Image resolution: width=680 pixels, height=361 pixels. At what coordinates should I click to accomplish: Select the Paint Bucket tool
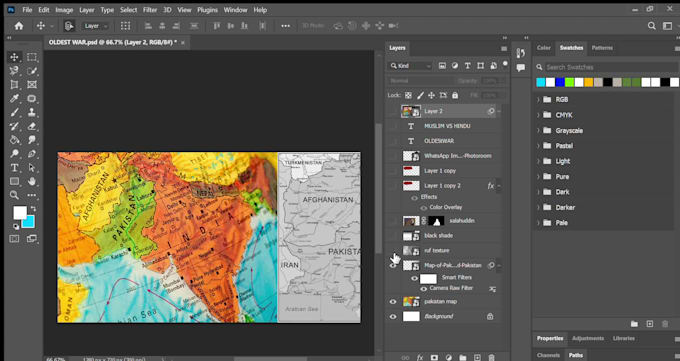click(x=14, y=140)
